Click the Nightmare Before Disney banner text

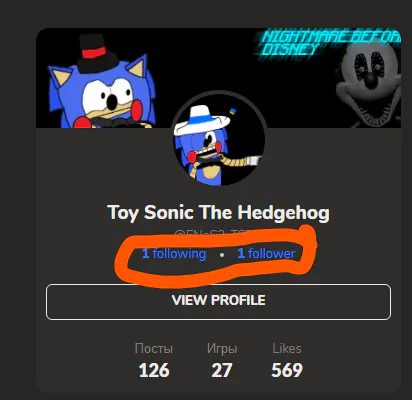click(328, 42)
